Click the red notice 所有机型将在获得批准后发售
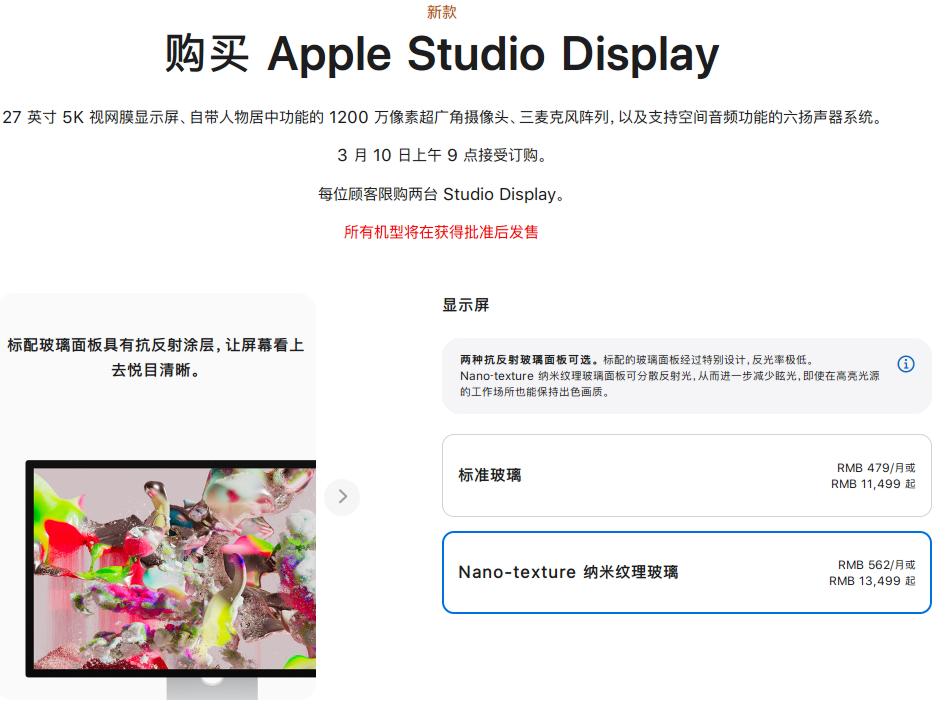949x706 pixels. 441,232
